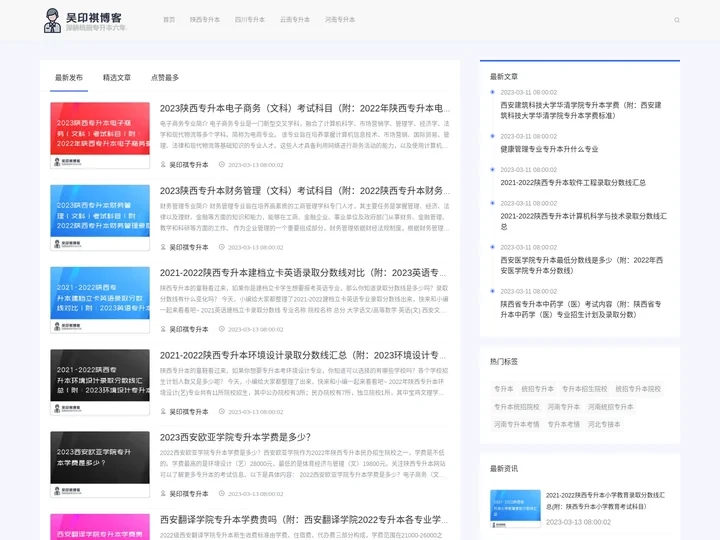Open sidebar post 2021-2022陕西专升本软件工程录取分数线汇总
Image resolution: width=720 pixels, height=540 pixels.
[x=573, y=182]
